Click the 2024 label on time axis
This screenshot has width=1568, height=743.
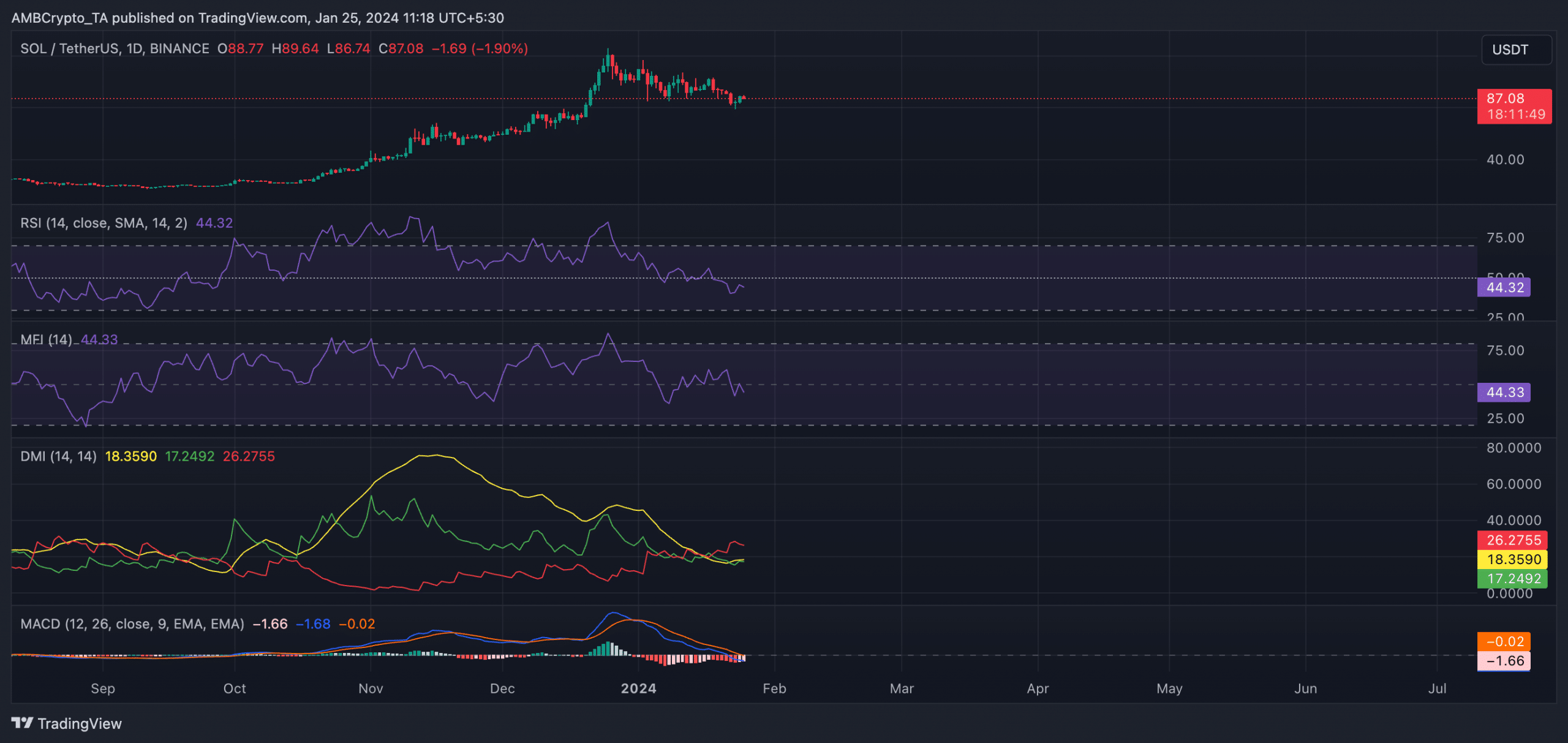(638, 688)
